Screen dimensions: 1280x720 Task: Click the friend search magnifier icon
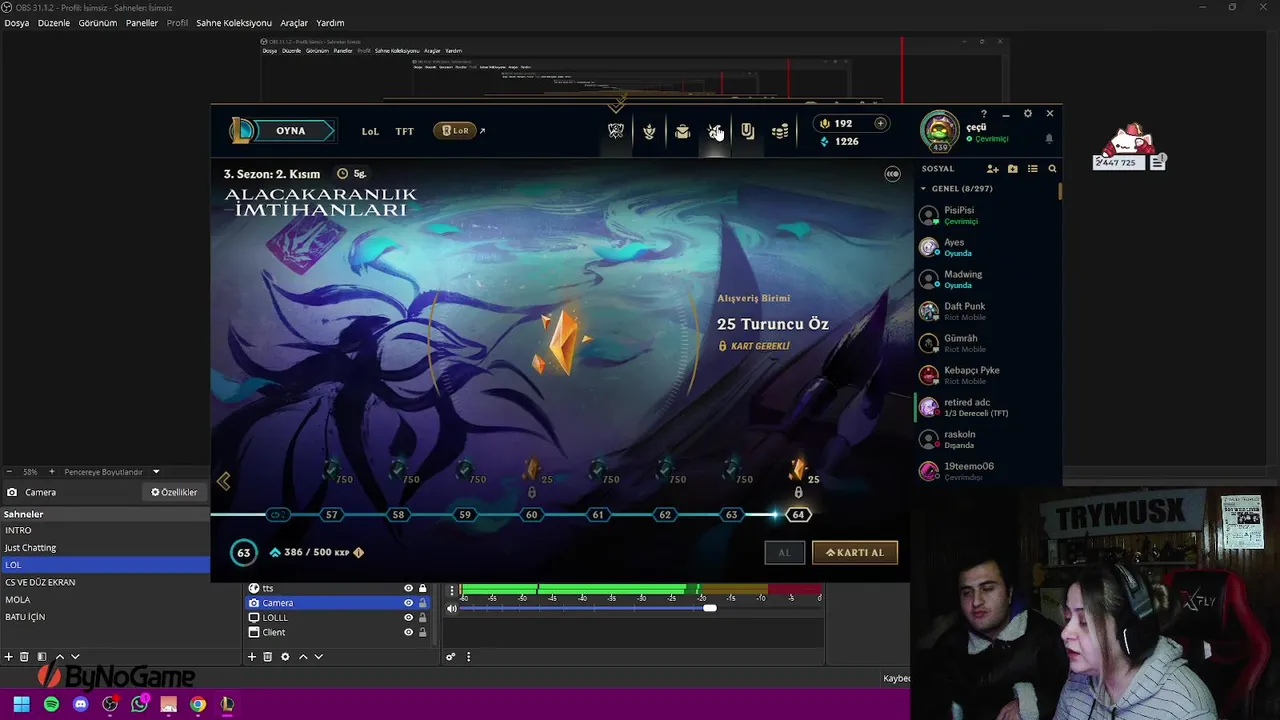[x=1052, y=169]
